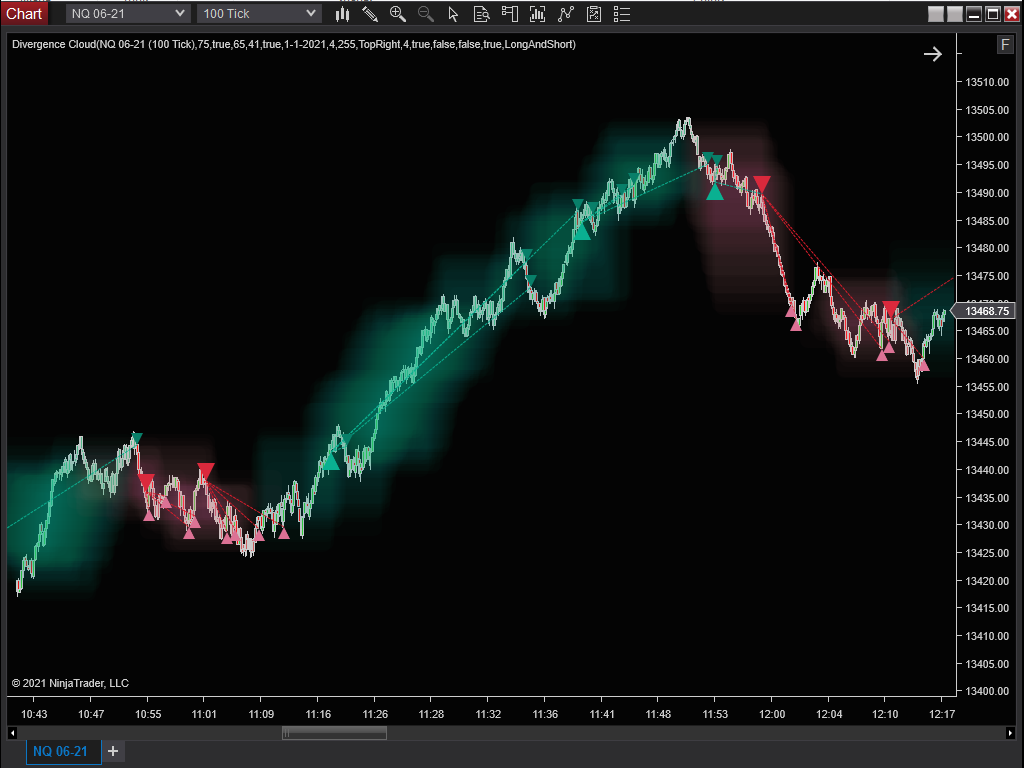Open the Data Box icon
This screenshot has width=1024, height=768.
[481, 14]
